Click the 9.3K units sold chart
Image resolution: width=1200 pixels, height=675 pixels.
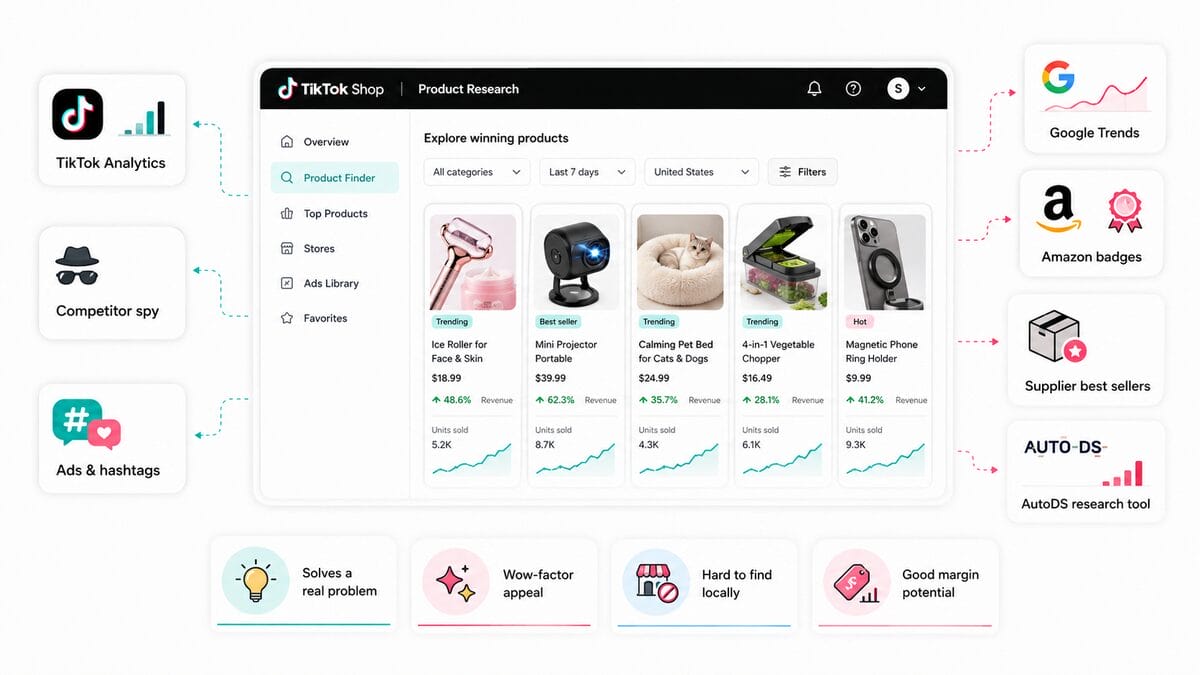(886, 460)
